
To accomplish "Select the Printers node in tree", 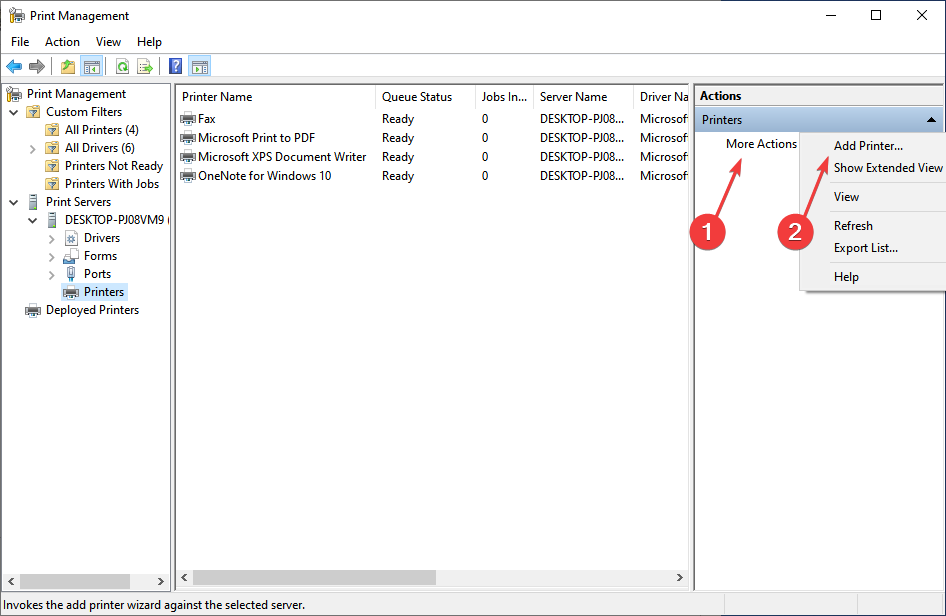I will click(104, 292).
